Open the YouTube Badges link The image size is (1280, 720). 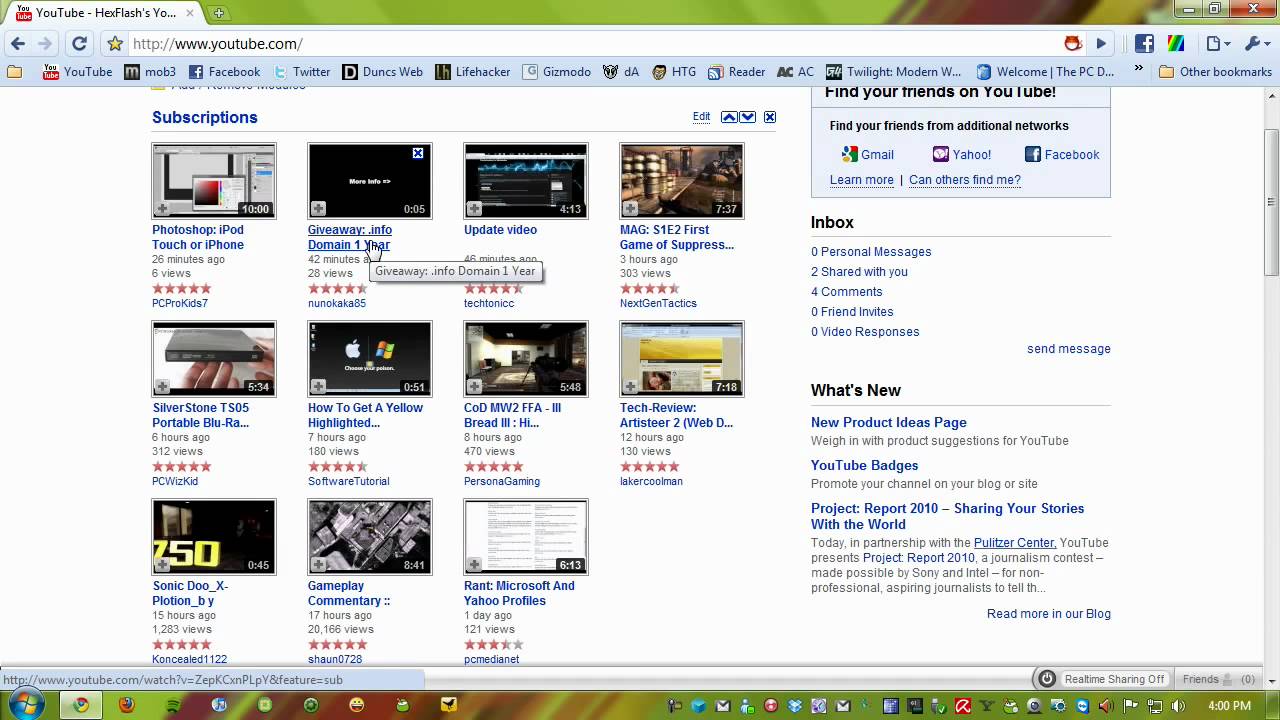click(864, 465)
